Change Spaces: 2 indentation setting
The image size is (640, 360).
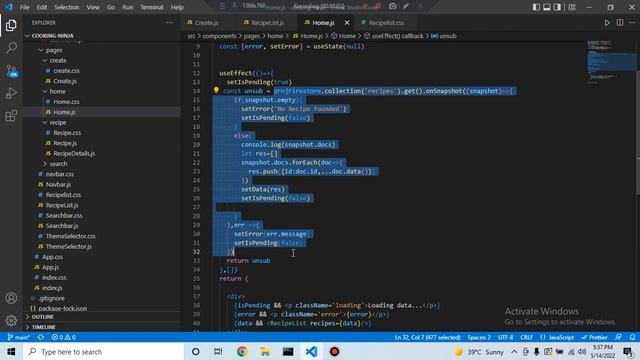click(479, 337)
